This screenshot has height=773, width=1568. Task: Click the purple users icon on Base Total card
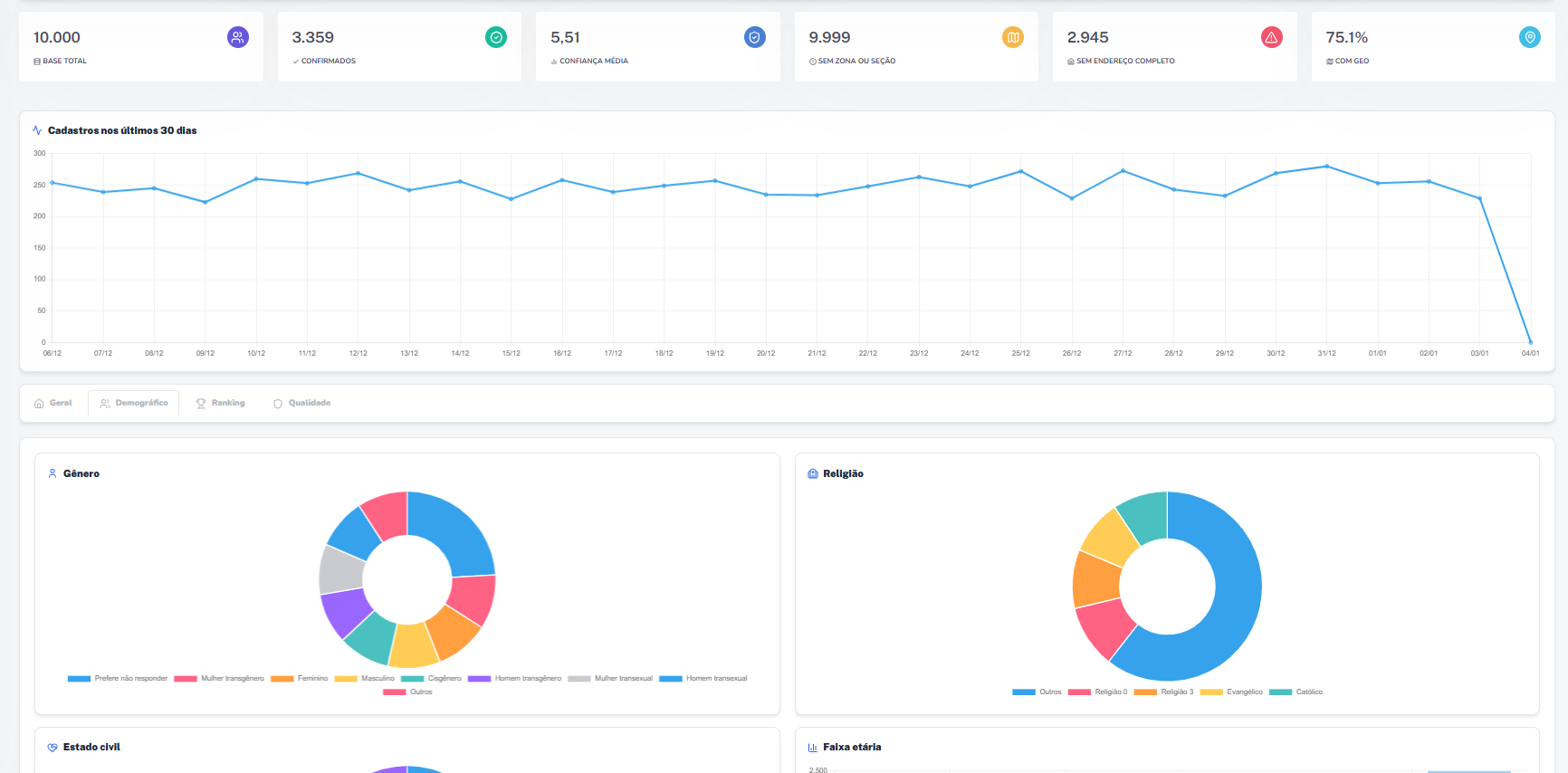tap(237, 37)
